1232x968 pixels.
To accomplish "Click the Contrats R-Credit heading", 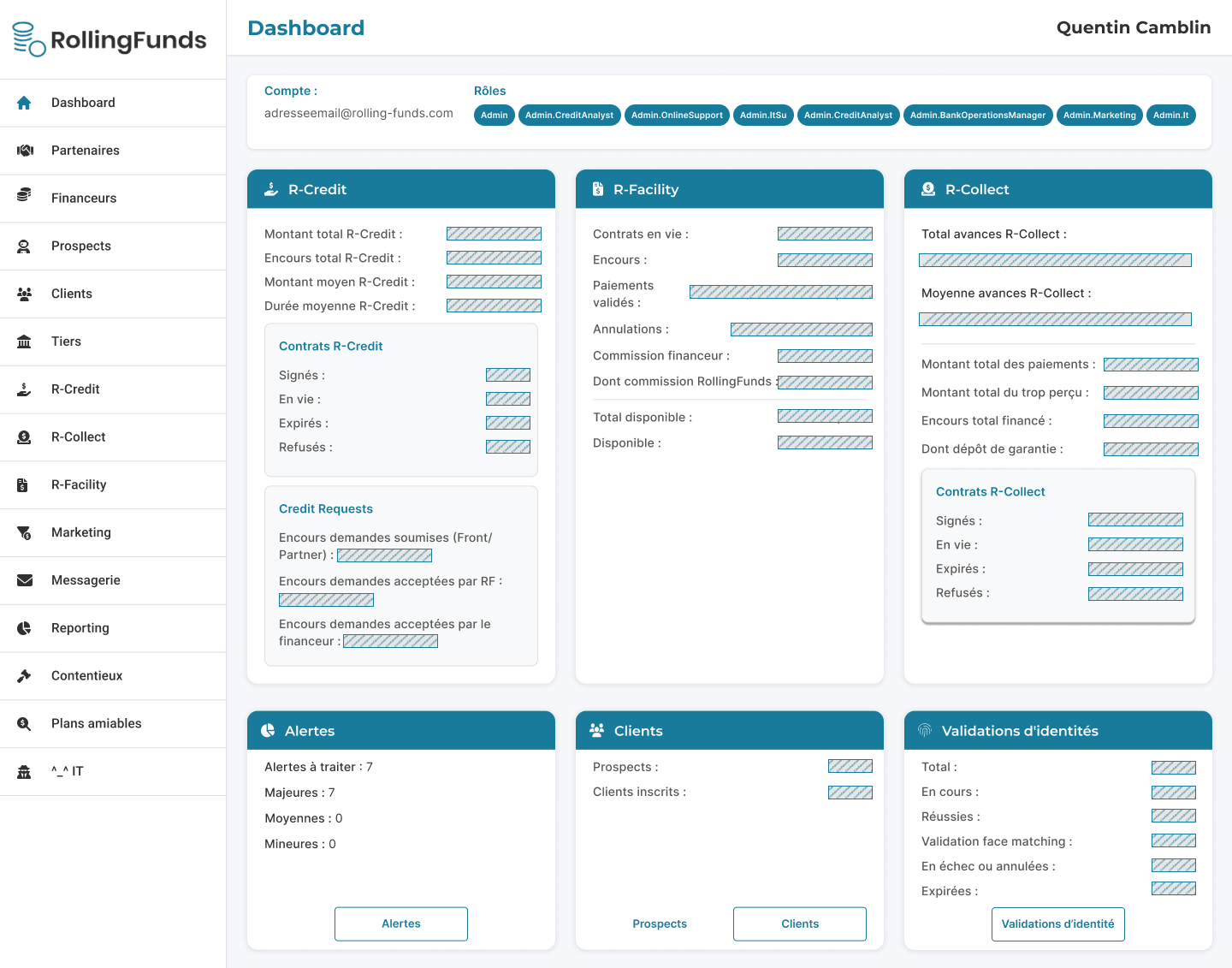I will [x=330, y=346].
